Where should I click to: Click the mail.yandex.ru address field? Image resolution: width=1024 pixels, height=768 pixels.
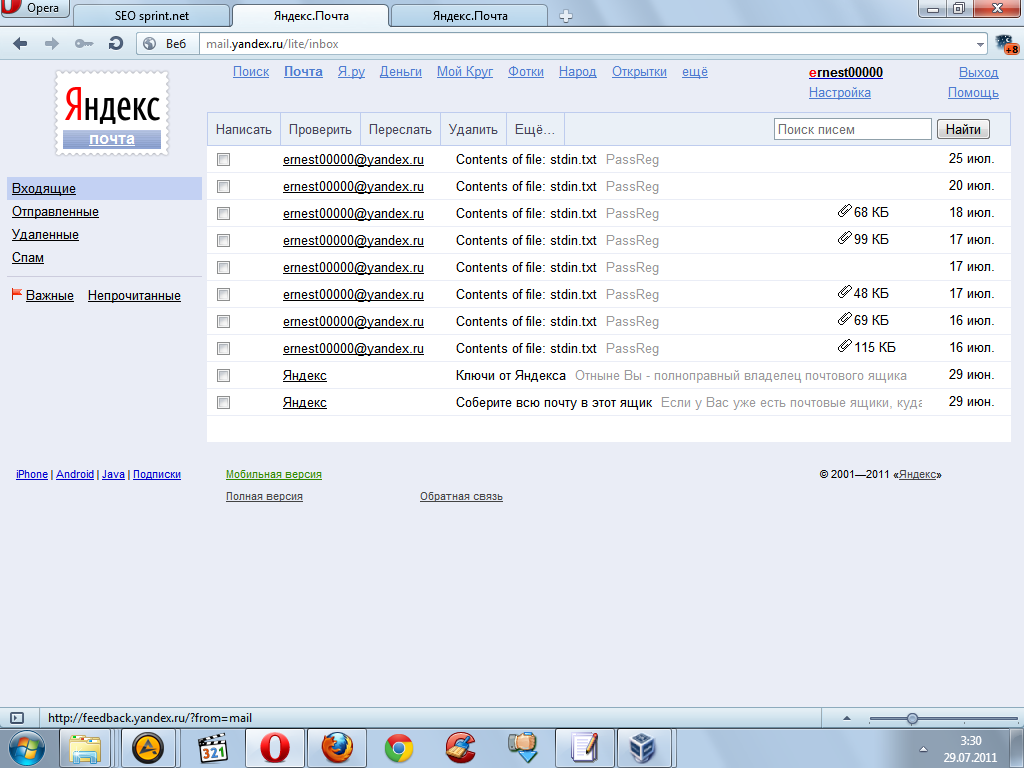pyautogui.click(x=586, y=44)
